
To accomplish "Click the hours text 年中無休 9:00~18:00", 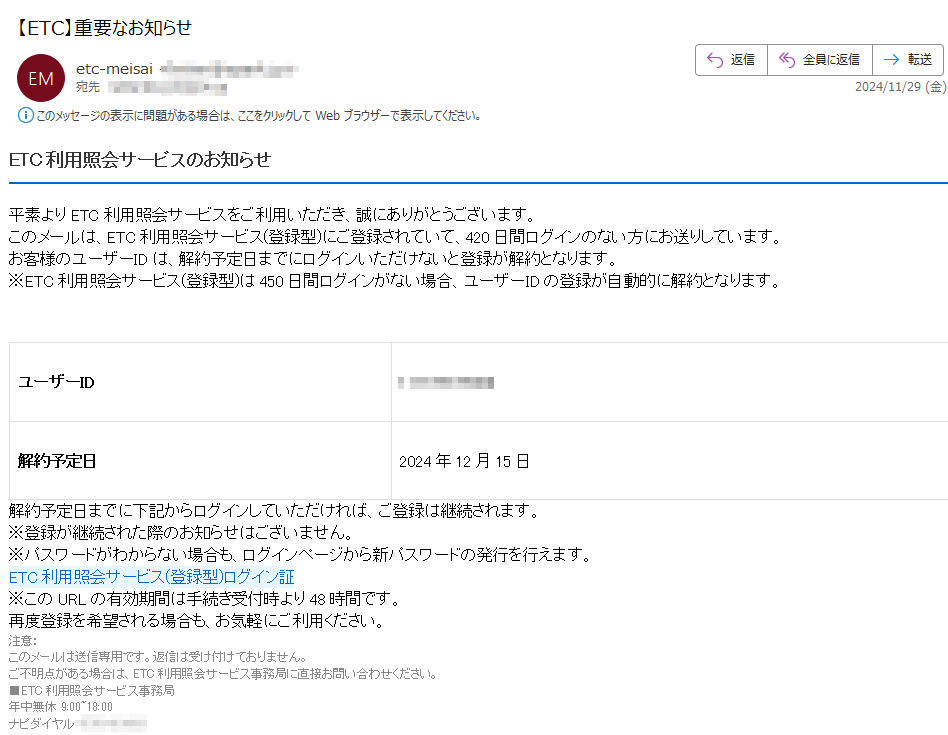I will [x=60, y=707].
